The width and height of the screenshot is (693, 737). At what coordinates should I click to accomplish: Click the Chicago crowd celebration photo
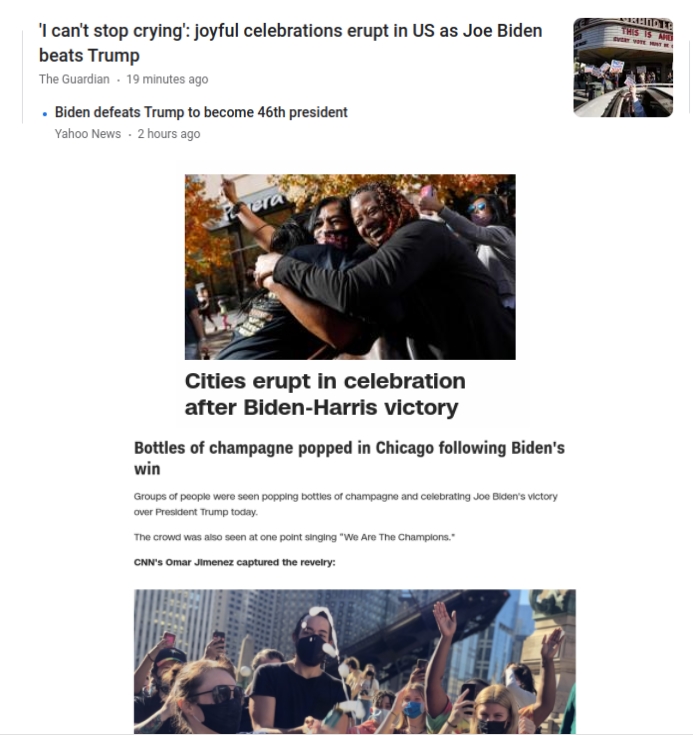354,661
